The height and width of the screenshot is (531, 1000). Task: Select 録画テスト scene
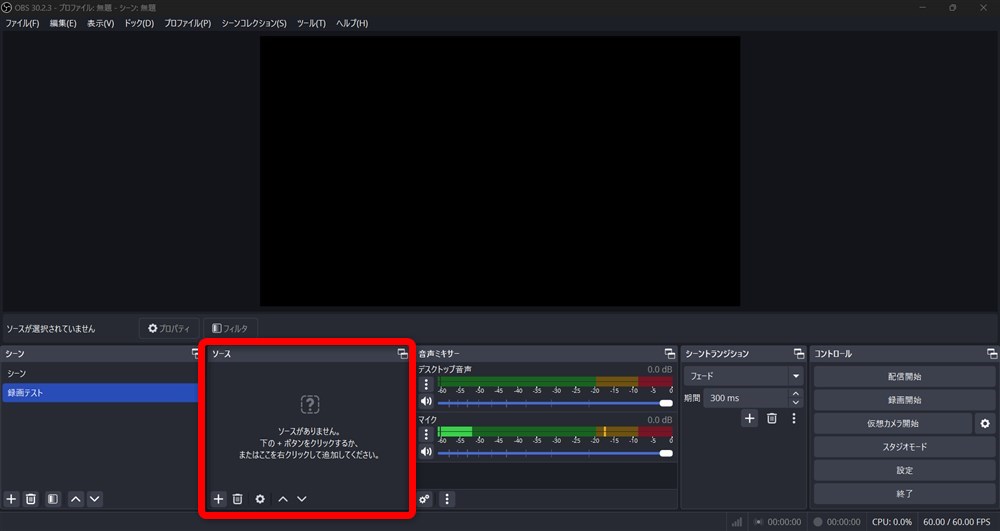point(100,393)
